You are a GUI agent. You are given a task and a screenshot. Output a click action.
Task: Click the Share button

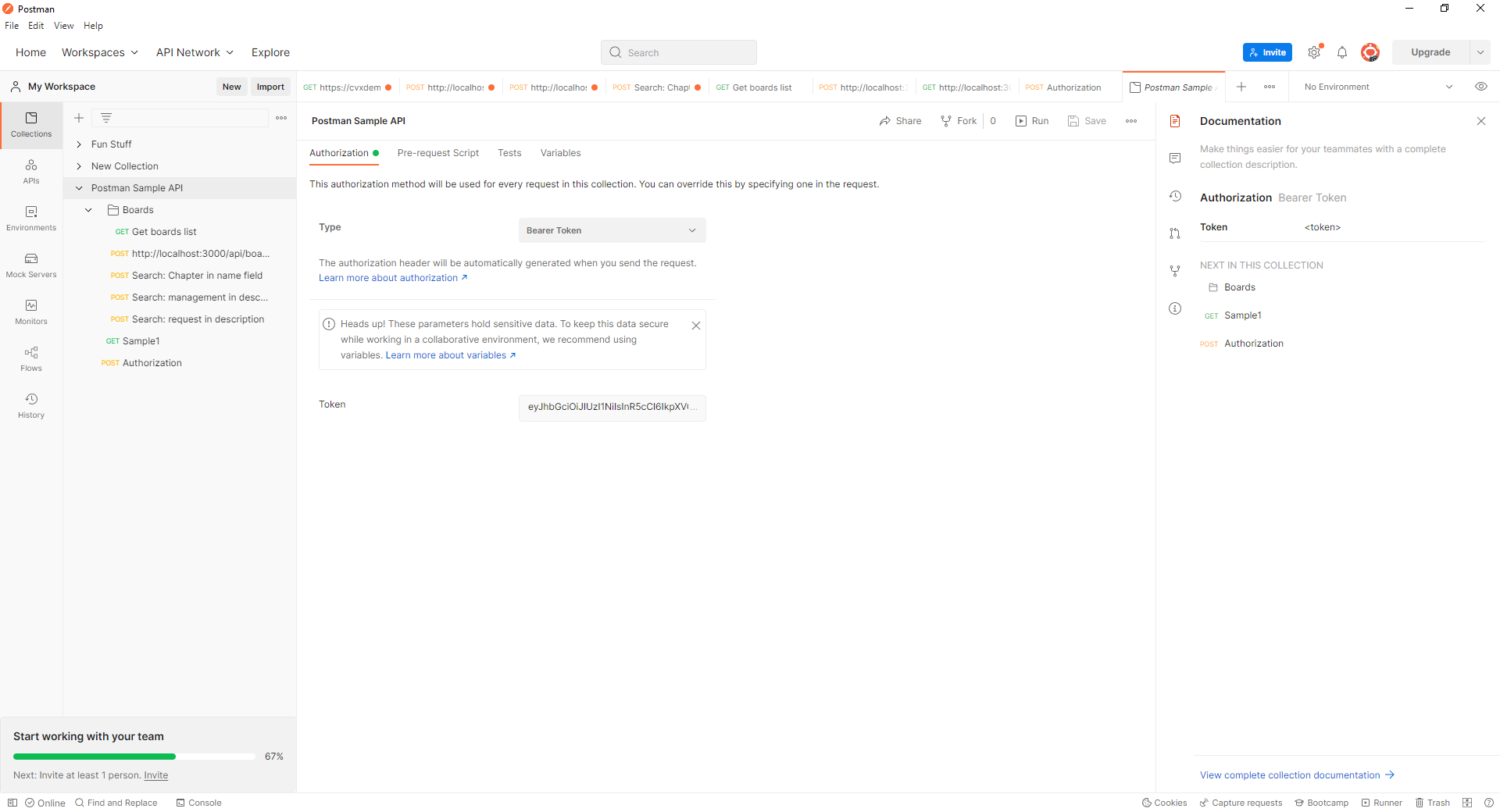[x=900, y=121]
